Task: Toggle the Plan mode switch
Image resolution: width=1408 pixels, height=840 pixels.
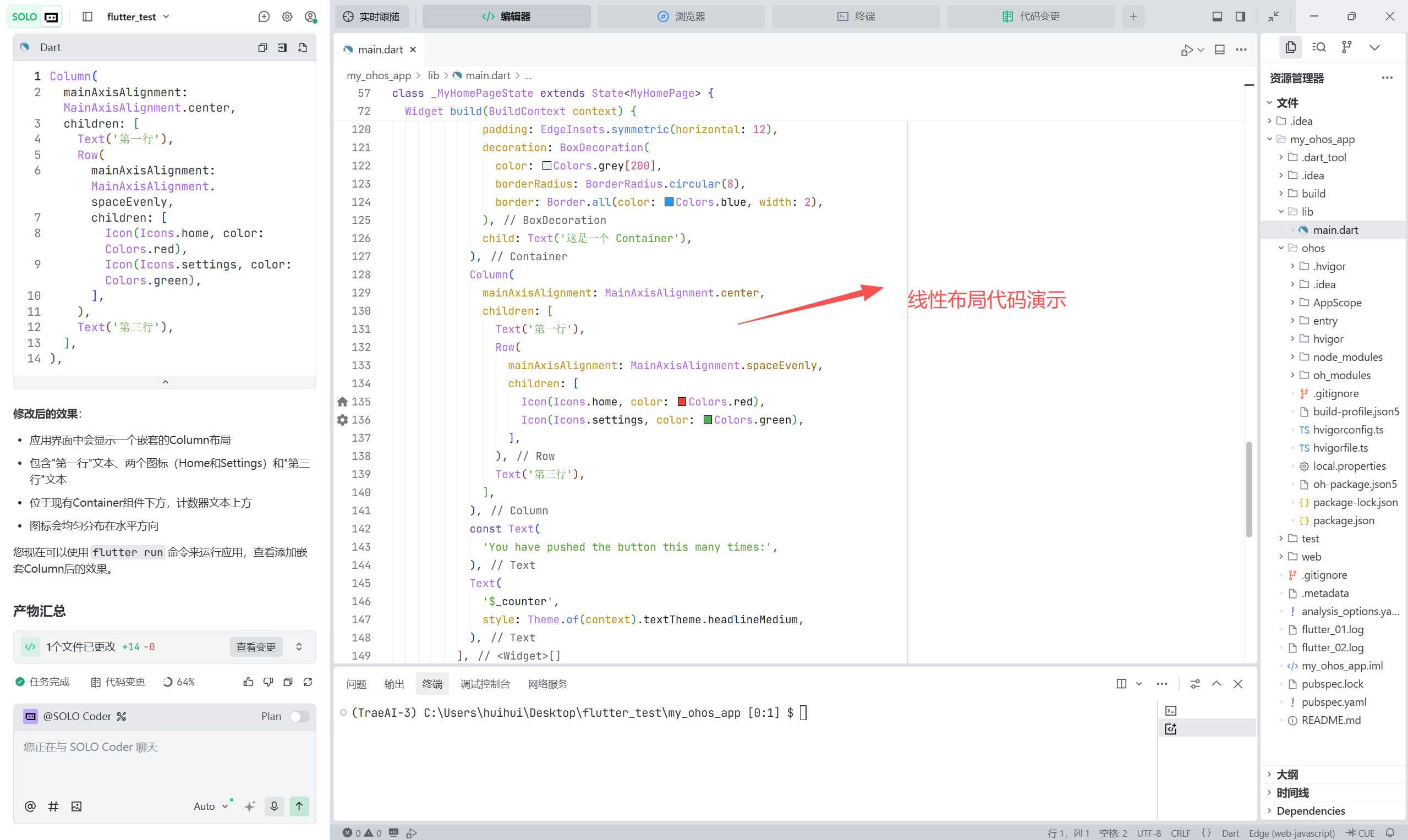Action: point(299,716)
